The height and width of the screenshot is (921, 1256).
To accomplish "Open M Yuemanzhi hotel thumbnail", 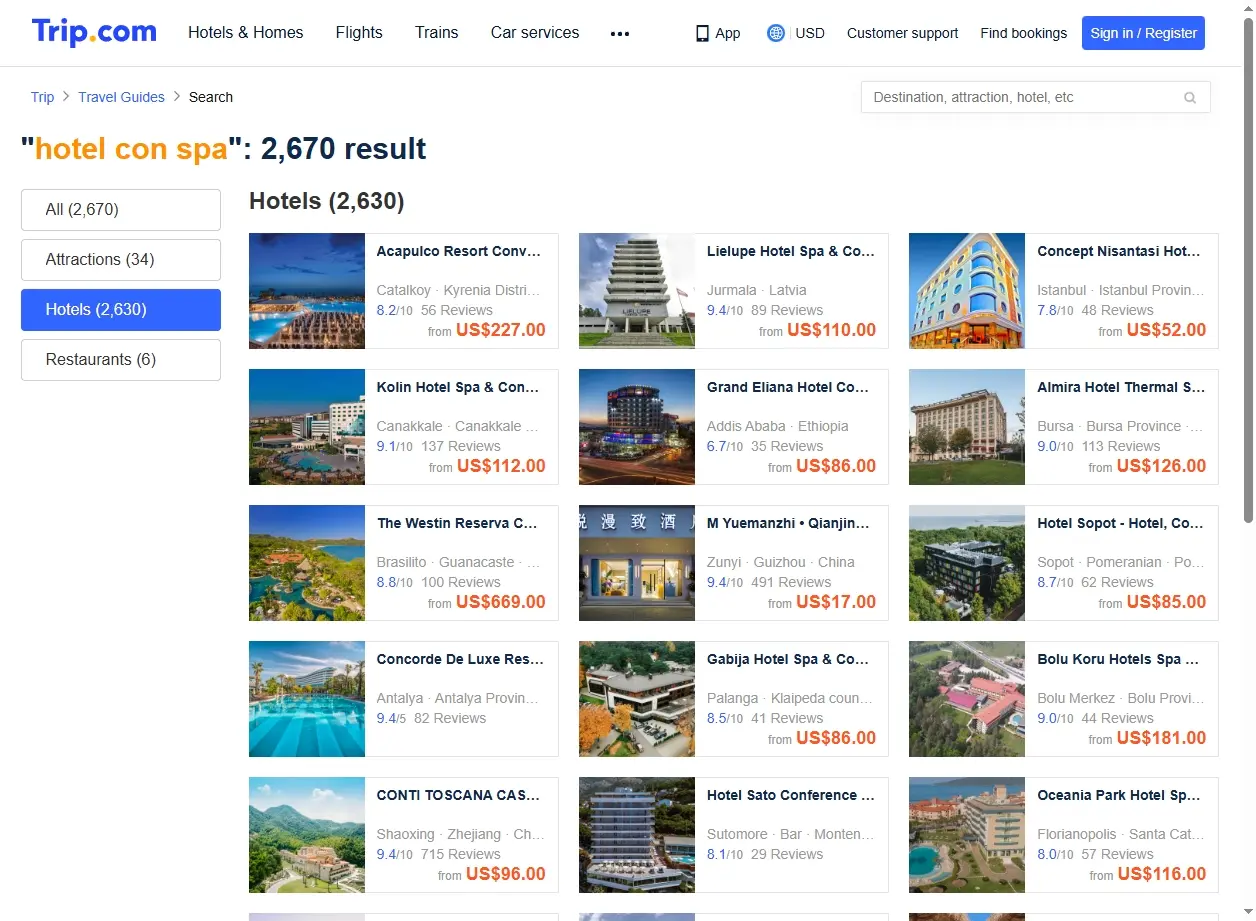I will pos(637,563).
